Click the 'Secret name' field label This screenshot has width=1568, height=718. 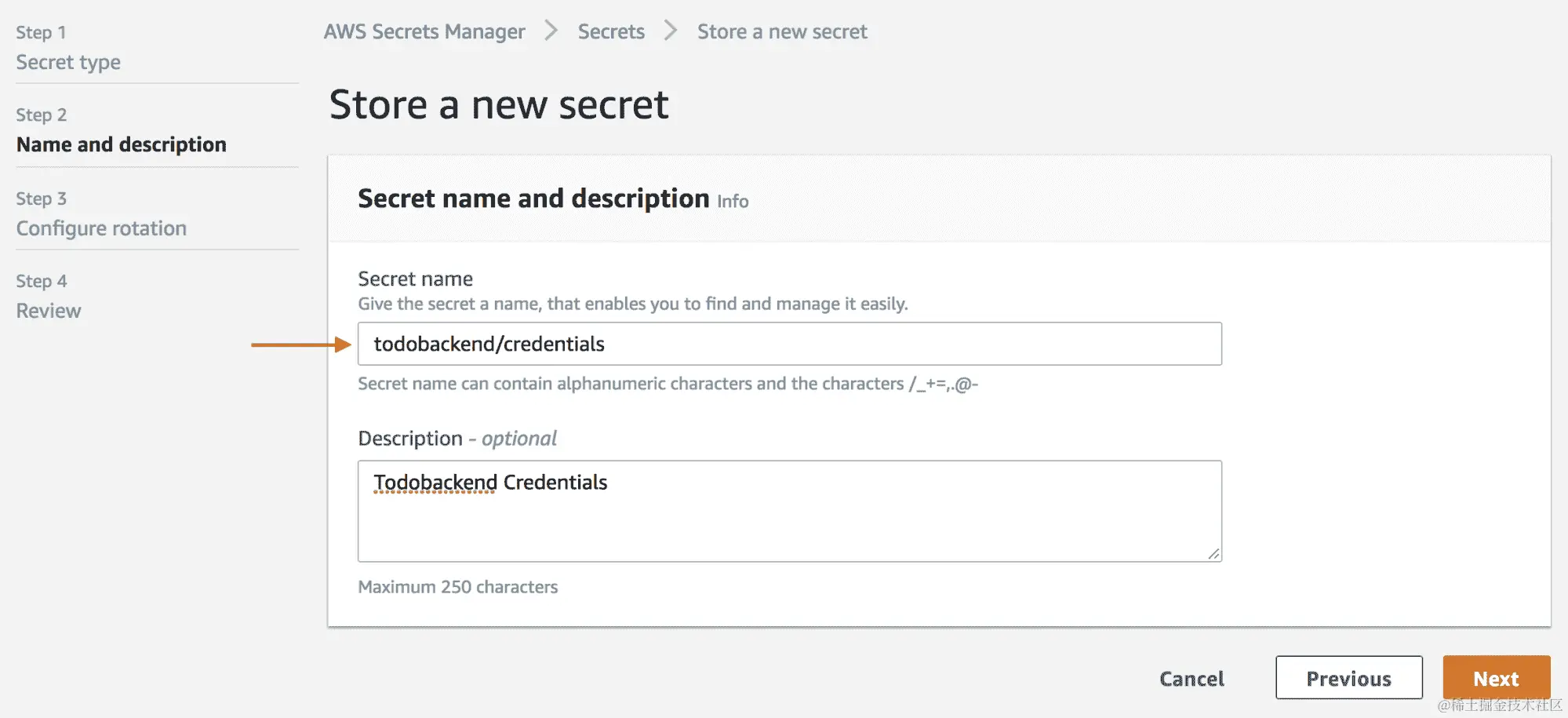415,279
